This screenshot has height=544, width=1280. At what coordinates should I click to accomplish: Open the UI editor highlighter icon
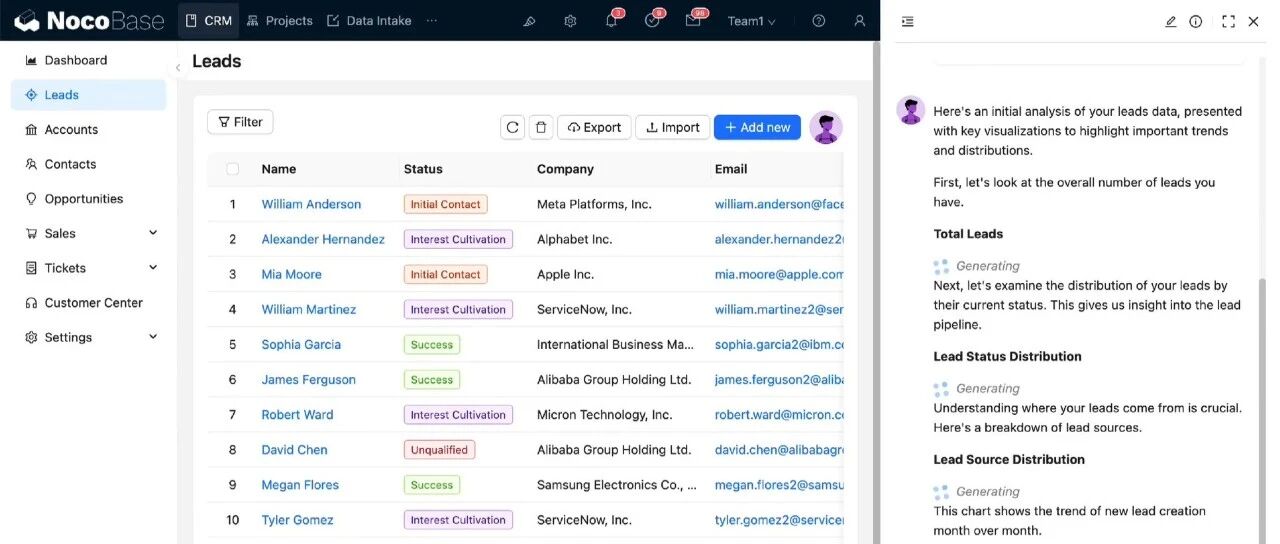point(530,21)
